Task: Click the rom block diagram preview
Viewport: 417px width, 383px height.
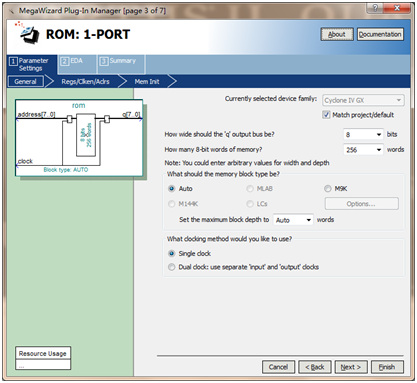Action: 79,138
